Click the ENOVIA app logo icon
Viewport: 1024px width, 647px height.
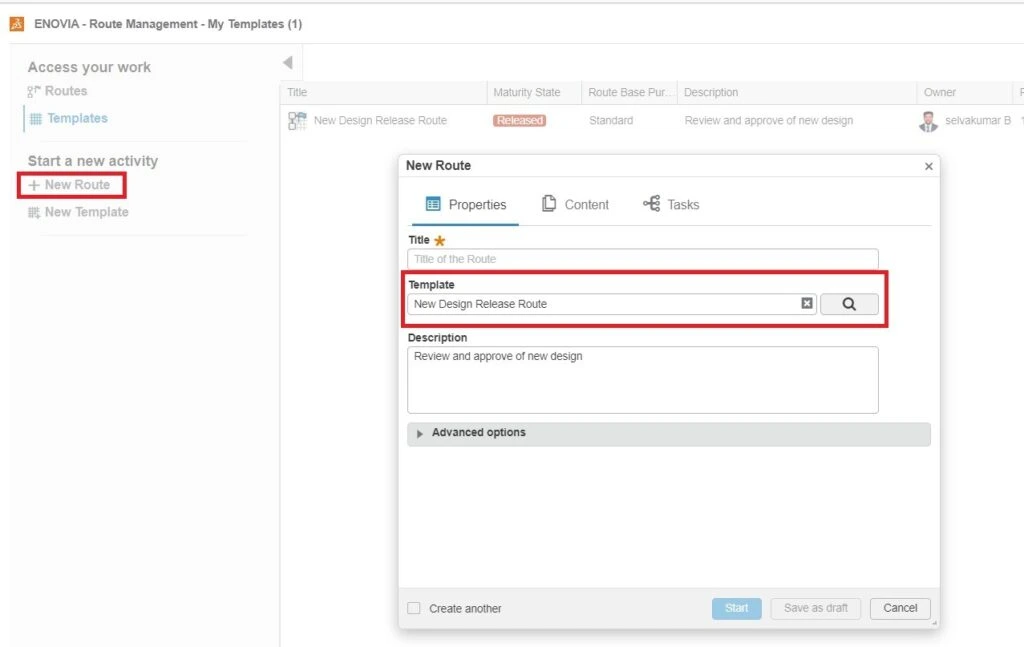(17, 24)
